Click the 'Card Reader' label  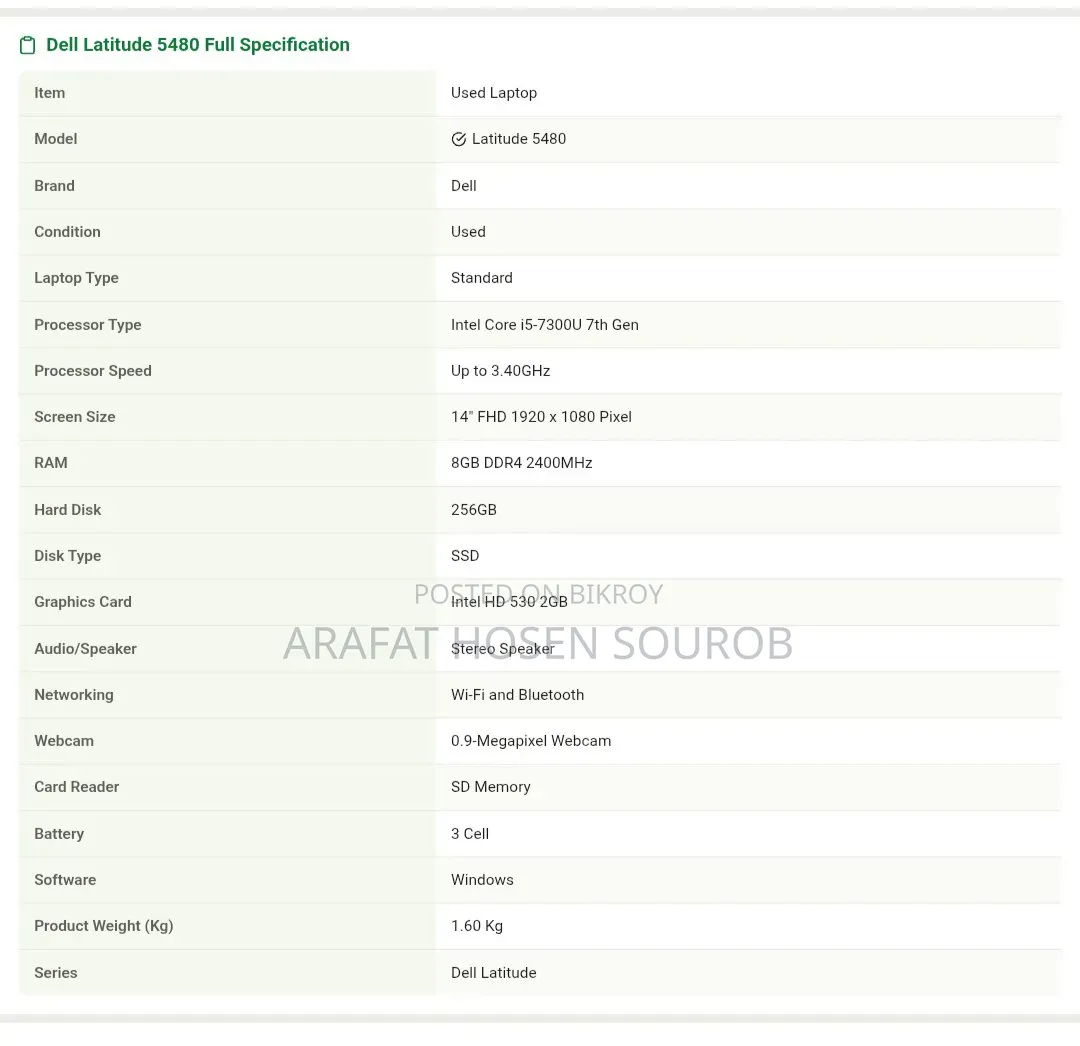pyautogui.click(x=76, y=788)
